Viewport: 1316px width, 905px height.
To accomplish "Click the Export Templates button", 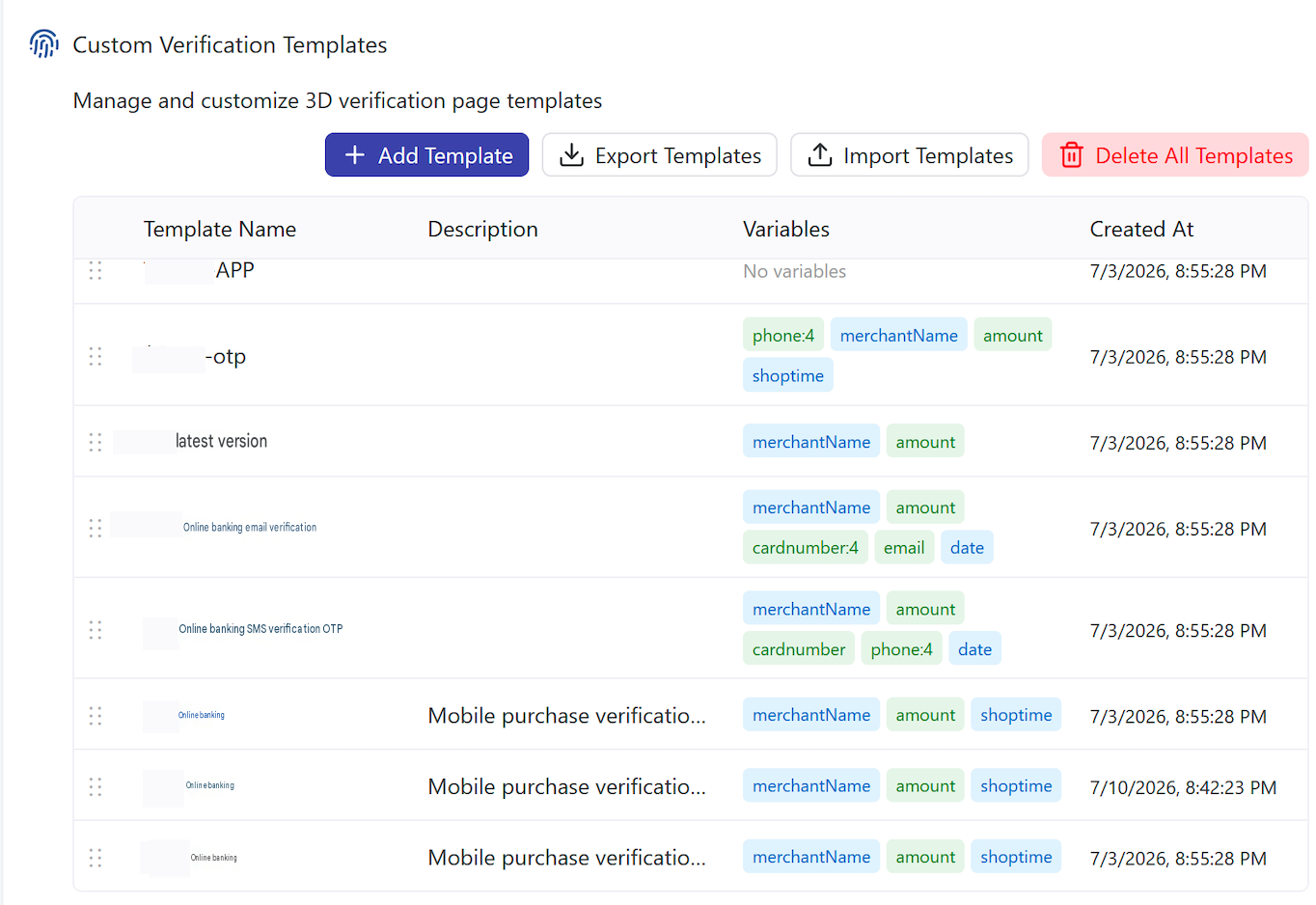I will (660, 155).
